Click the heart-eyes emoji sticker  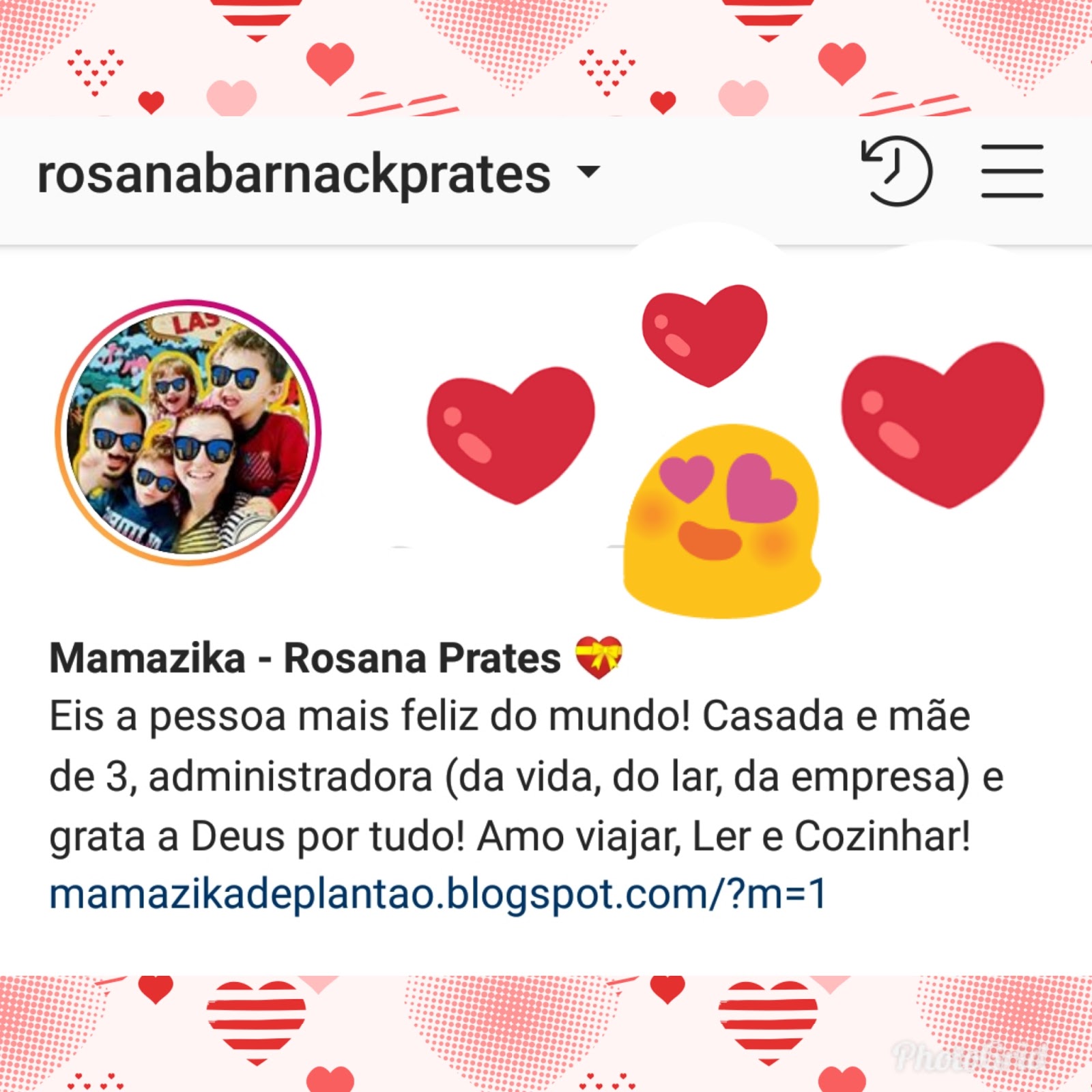coord(722,521)
